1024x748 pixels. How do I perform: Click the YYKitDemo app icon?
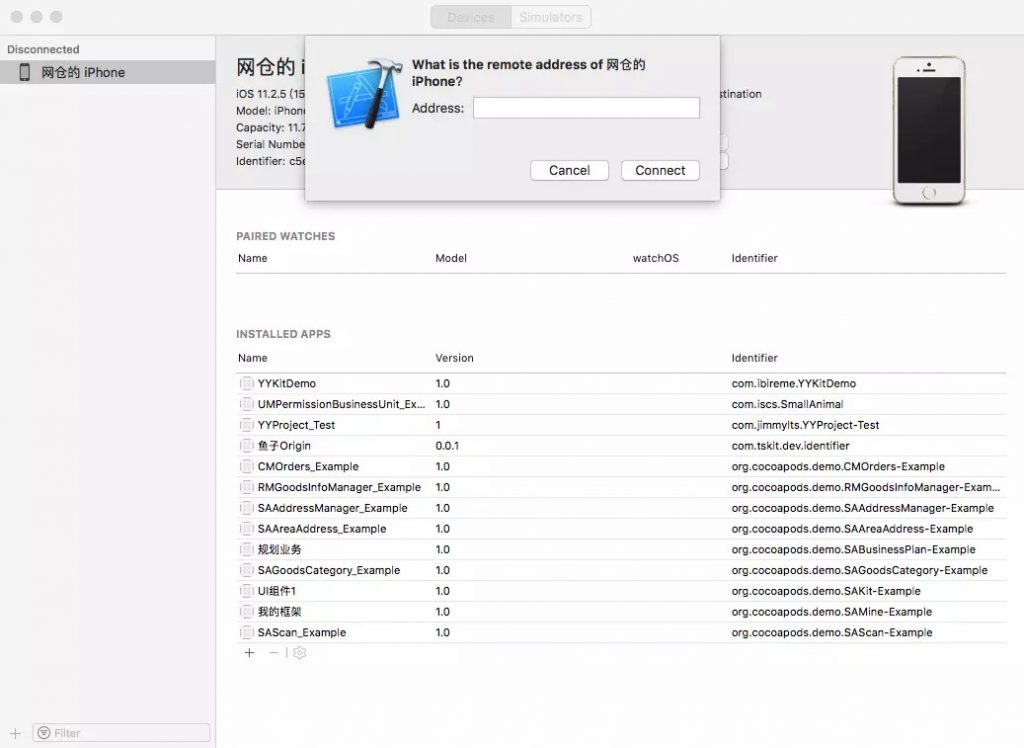pos(246,383)
